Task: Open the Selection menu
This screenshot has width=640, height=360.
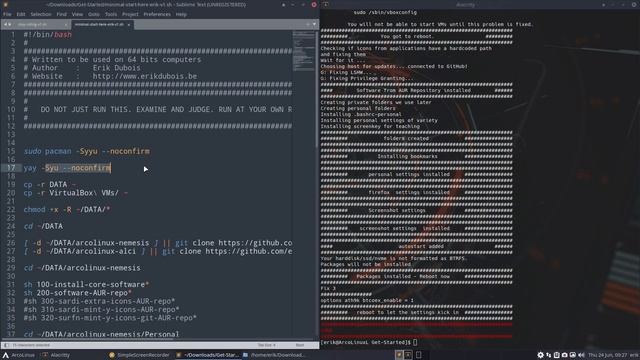Action: coord(41,14)
